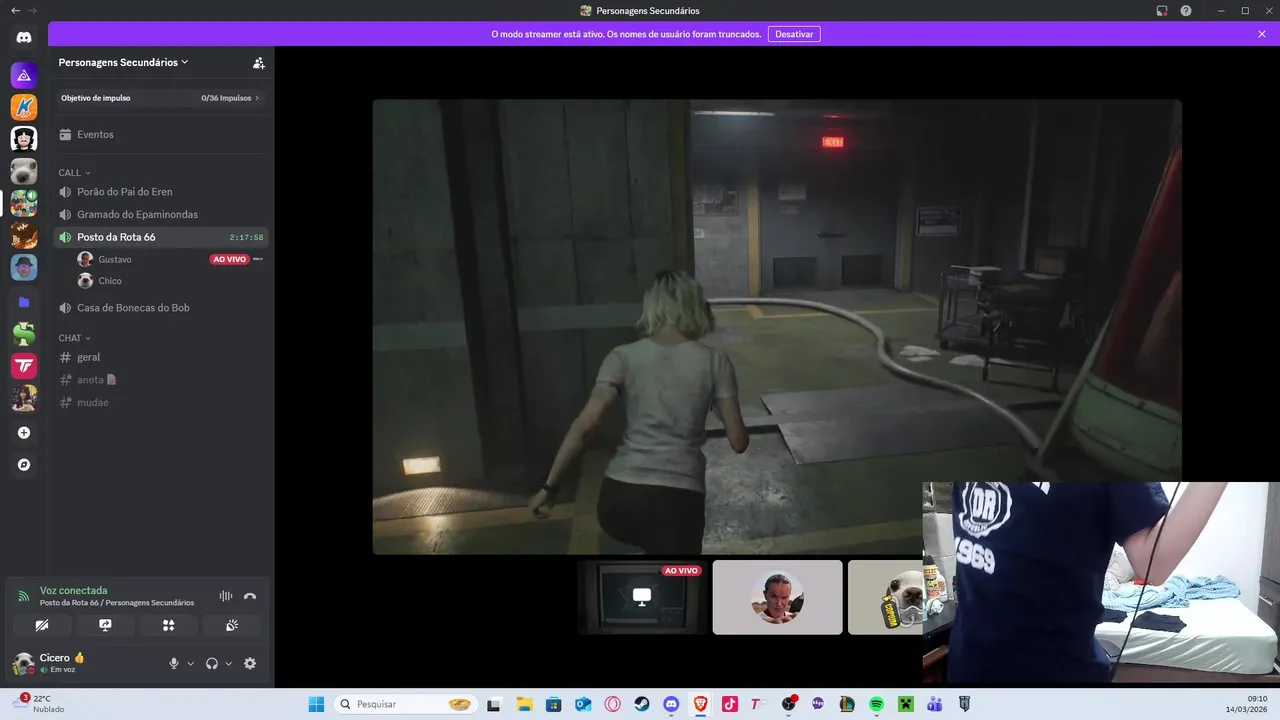Screen dimensions: 1280x720
Task: Open discover servers compass icon
Action: pyautogui.click(x=24, y=465)
